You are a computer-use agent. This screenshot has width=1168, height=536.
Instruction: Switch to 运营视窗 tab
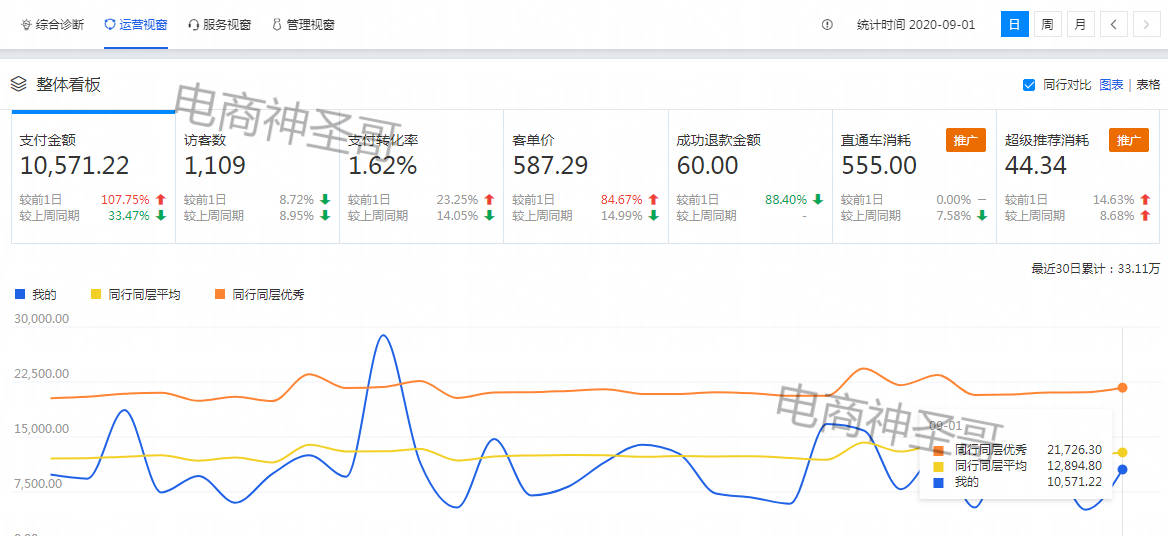(x=136, y=25)
